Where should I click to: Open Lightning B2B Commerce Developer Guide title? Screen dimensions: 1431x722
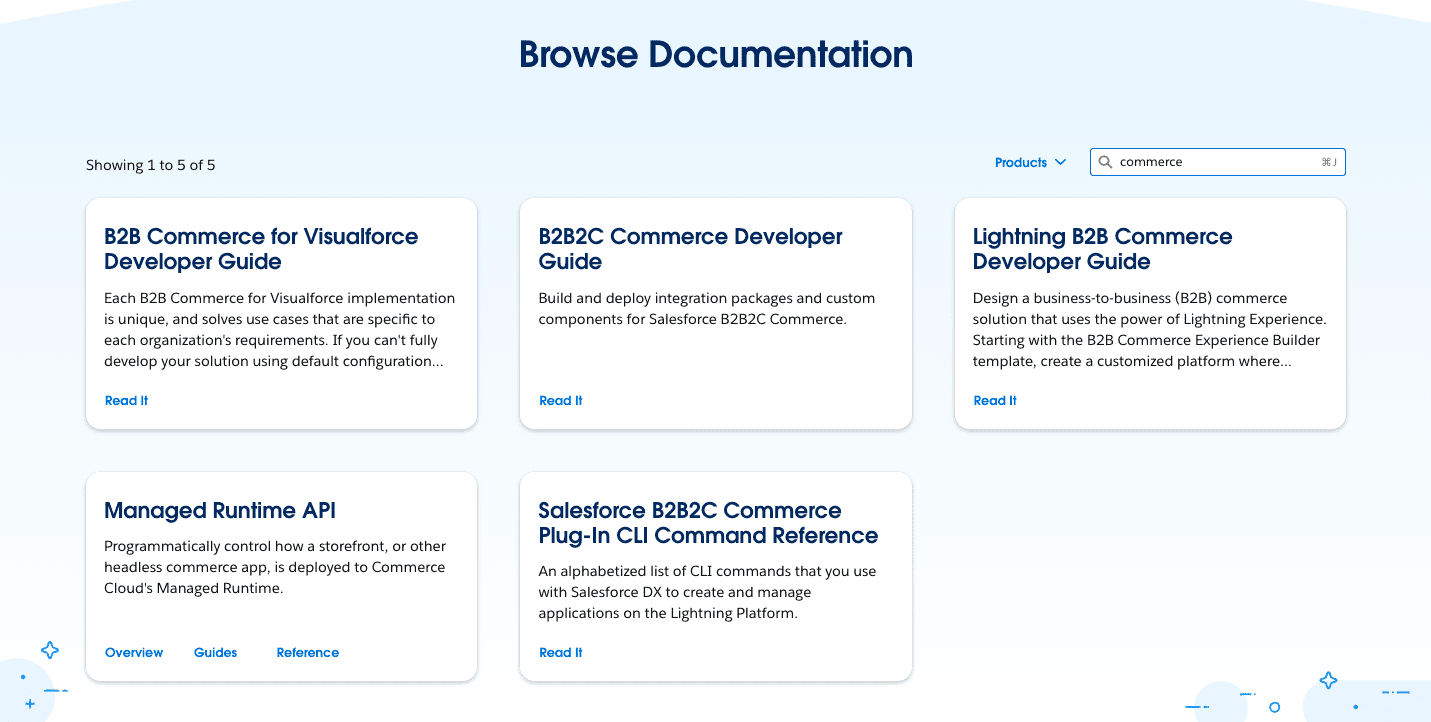point(1102,249)
